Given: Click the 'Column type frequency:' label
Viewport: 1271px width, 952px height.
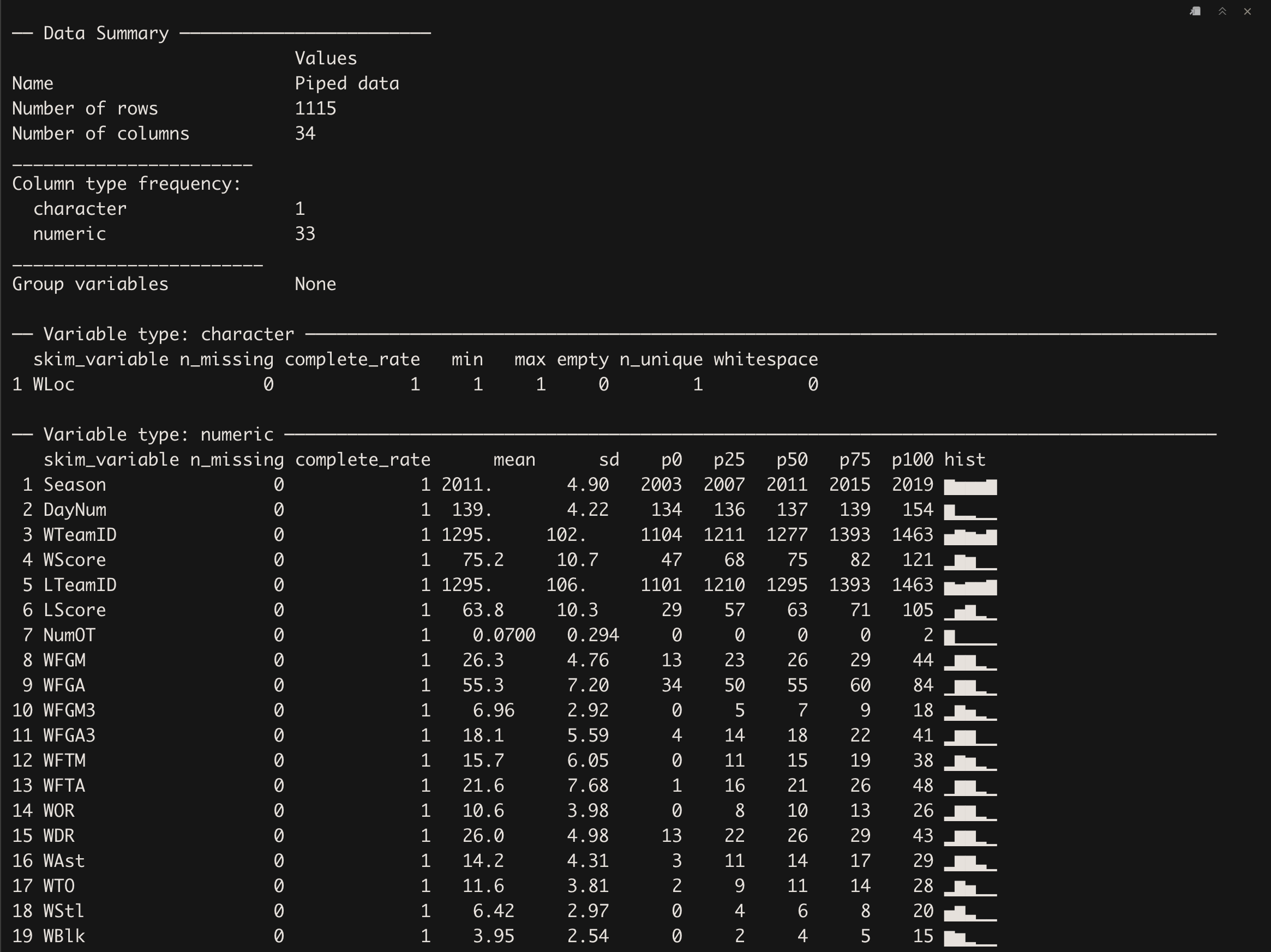Looking at the screenshot, I should pyautogui.click(x=127, y=184).
